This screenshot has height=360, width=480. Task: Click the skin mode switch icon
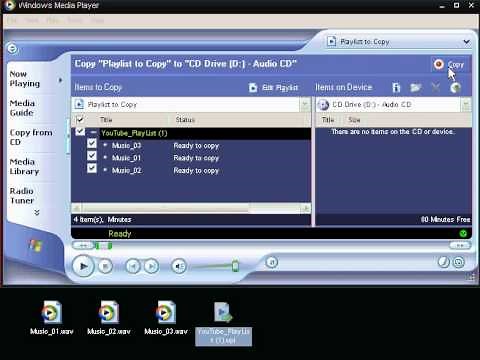coord(459,262)
